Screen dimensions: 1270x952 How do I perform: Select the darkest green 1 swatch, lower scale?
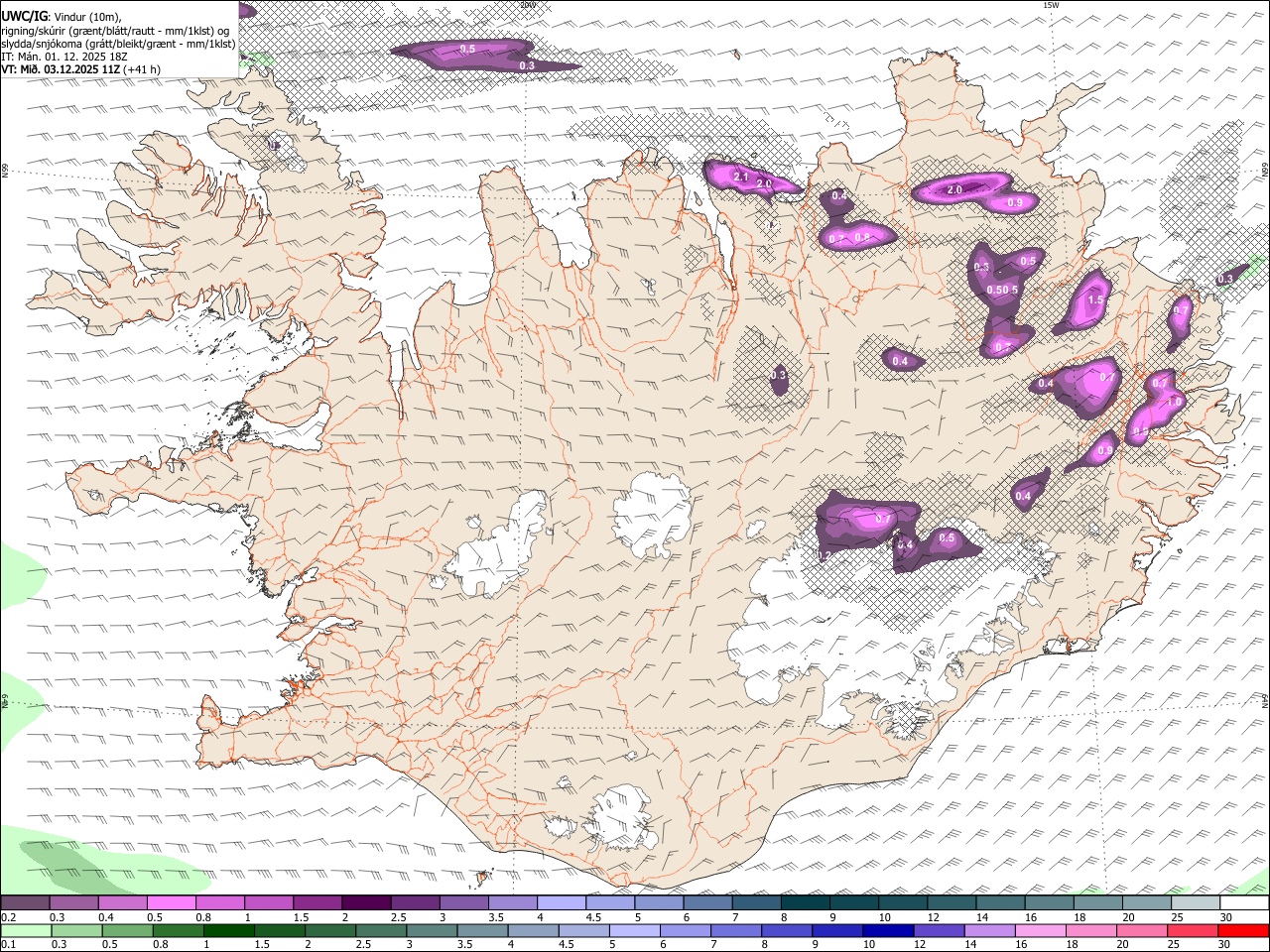click(x=228, y=930)
